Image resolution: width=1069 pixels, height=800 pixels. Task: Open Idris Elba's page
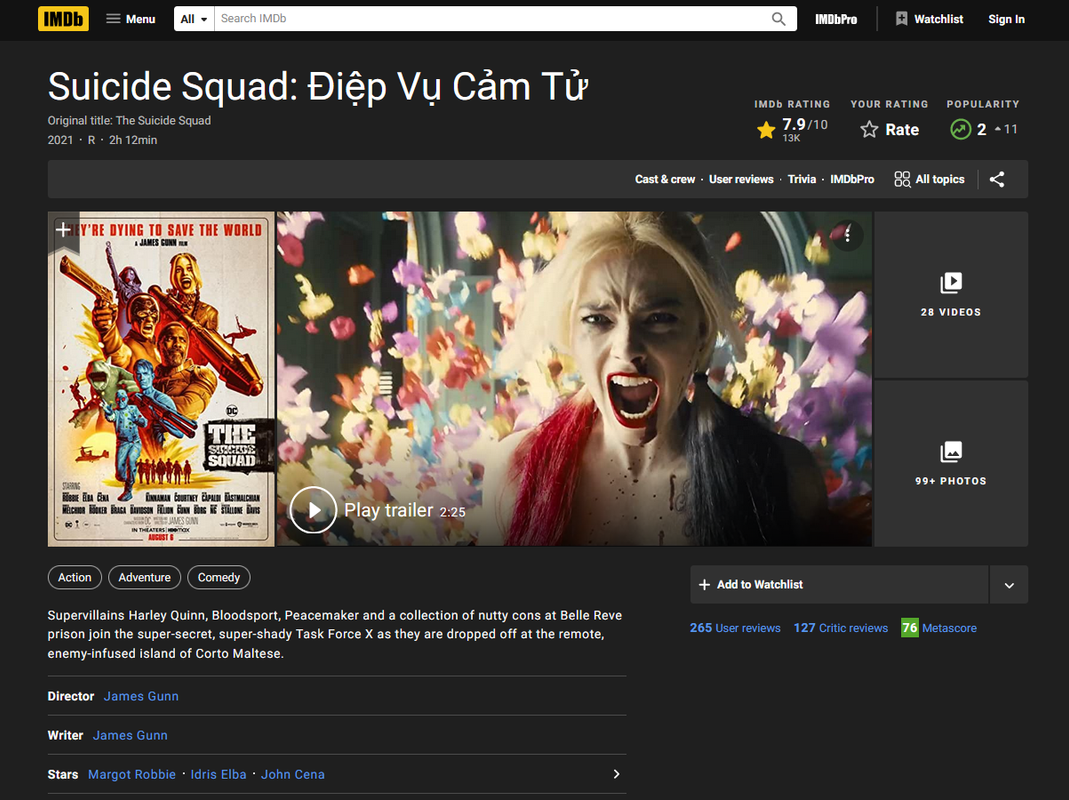click(x=218, y=775)
